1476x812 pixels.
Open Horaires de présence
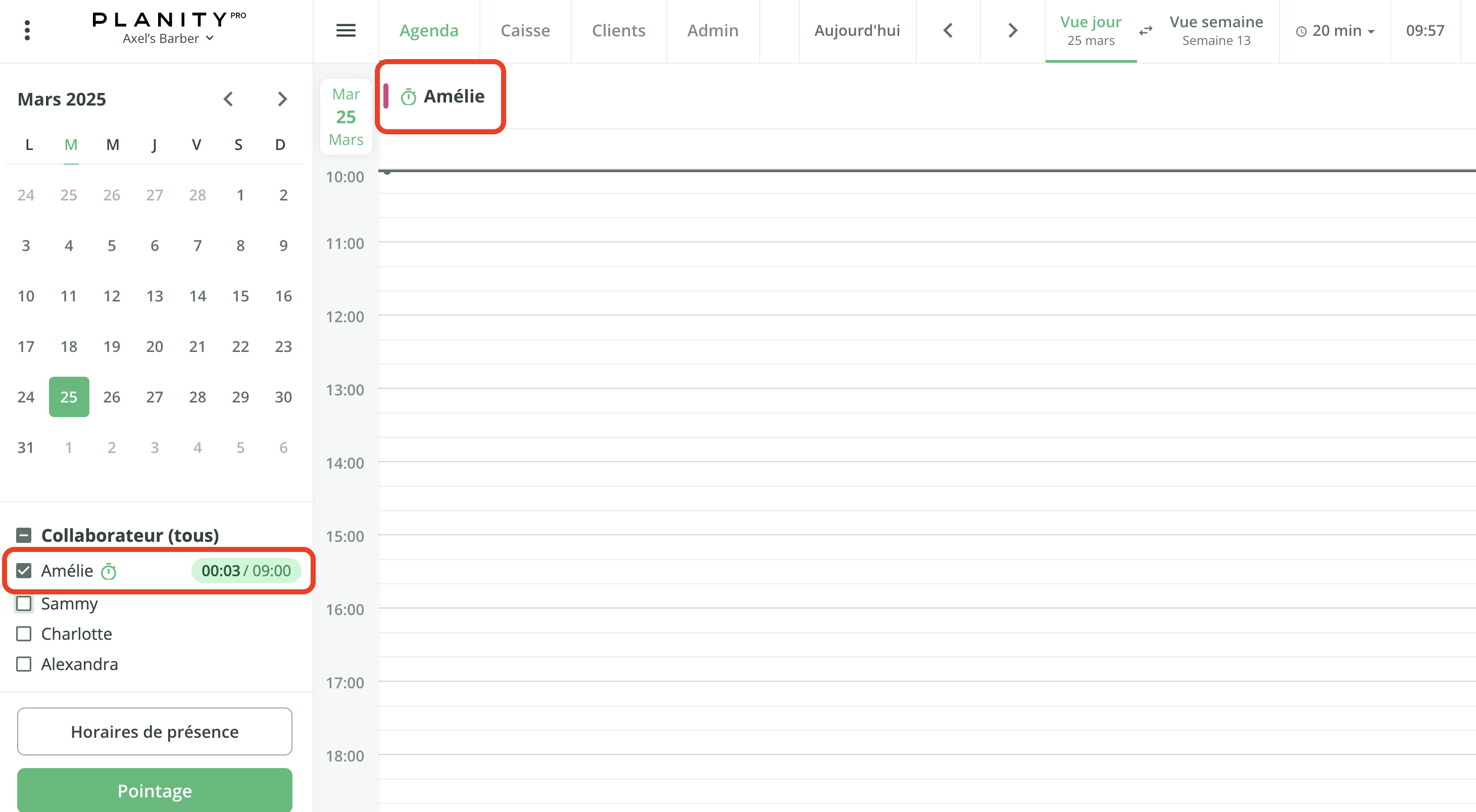pos(155,731)
